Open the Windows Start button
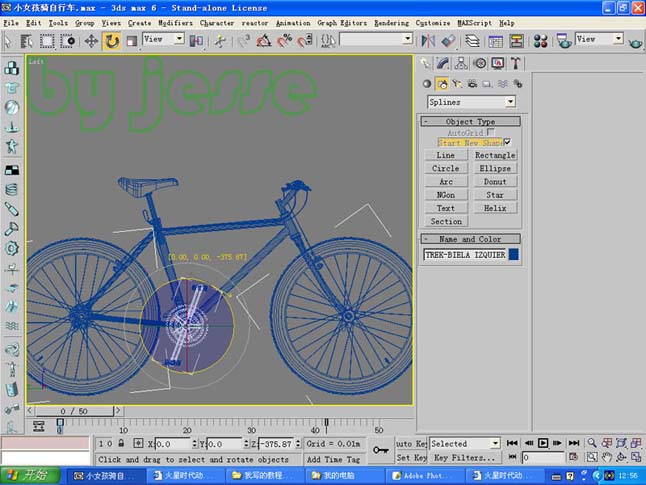Screen dimensions: 646x485 click(x=30, y=476)
